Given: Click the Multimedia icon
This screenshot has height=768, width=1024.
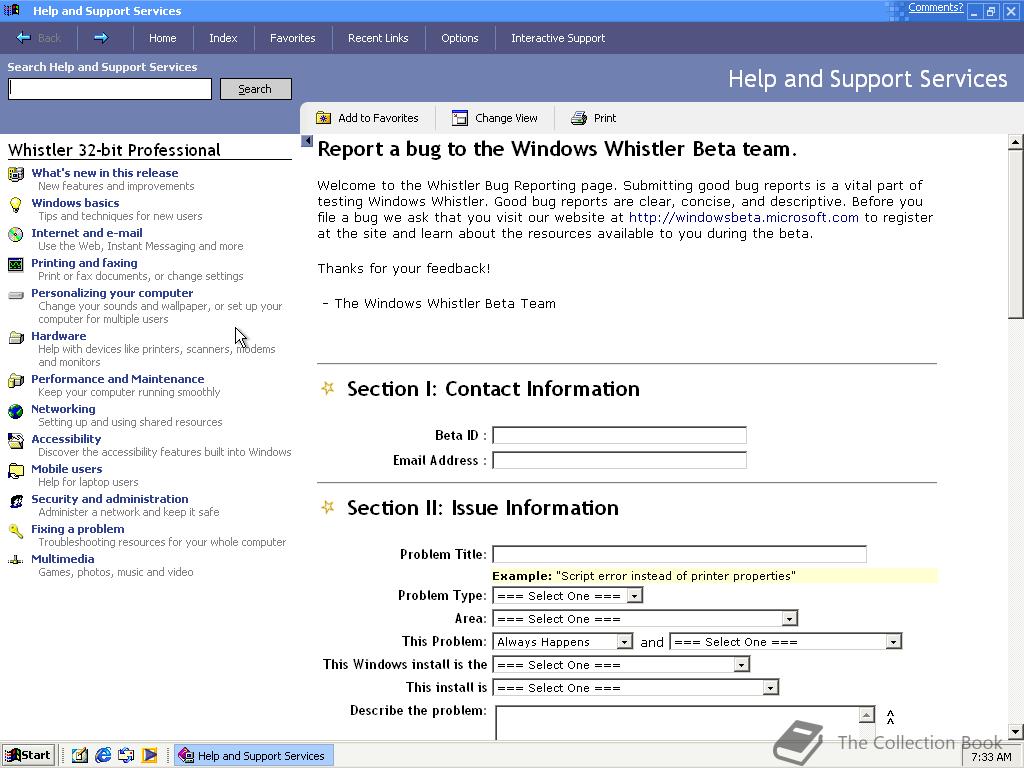Looking at the screenshot, I should [x=16, y=560].
